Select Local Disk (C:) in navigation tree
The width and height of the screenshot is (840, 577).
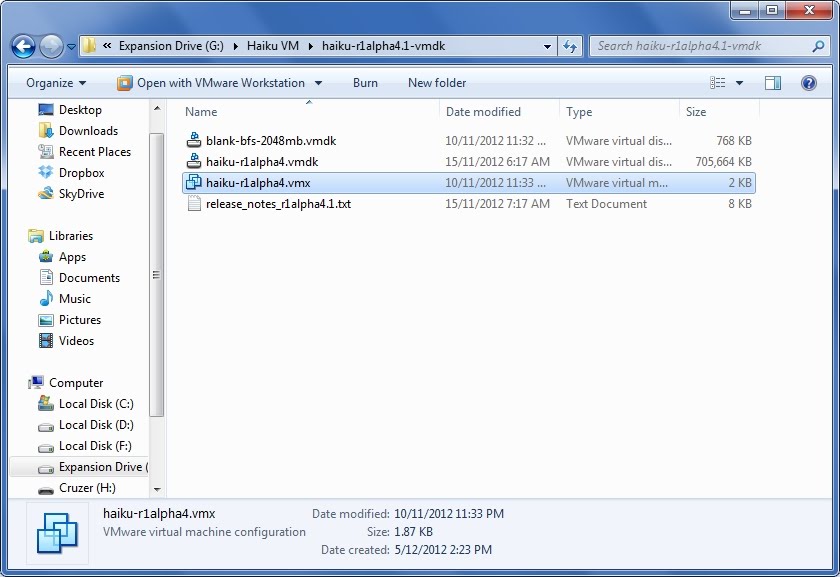[95, 404]
